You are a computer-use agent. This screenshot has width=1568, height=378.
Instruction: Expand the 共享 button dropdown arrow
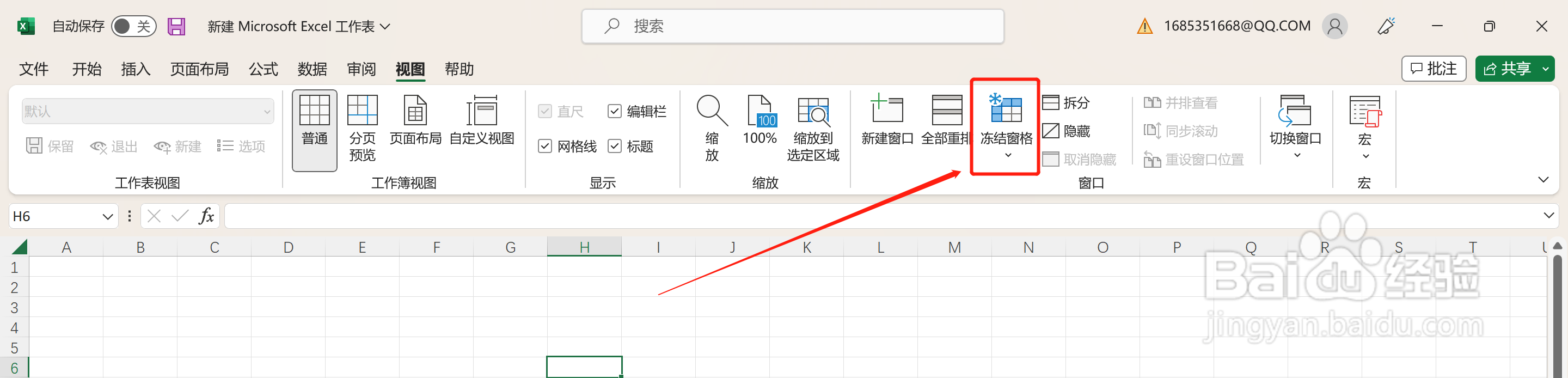point(1546,69)
